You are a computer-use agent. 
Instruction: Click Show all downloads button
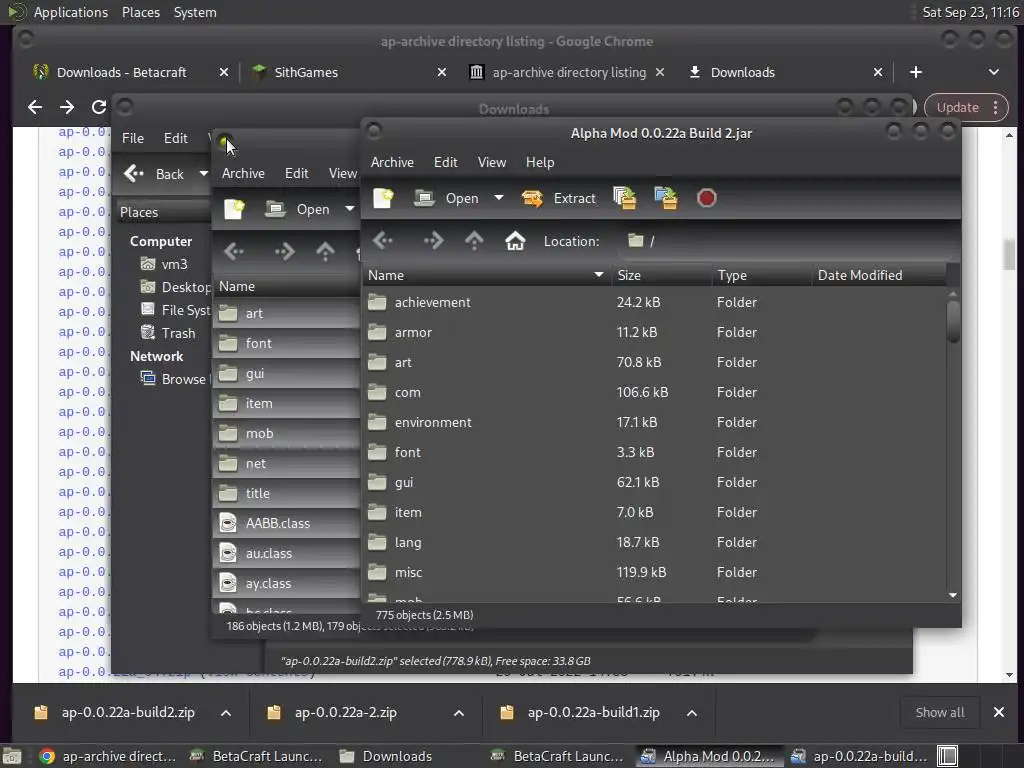(940, 712)
